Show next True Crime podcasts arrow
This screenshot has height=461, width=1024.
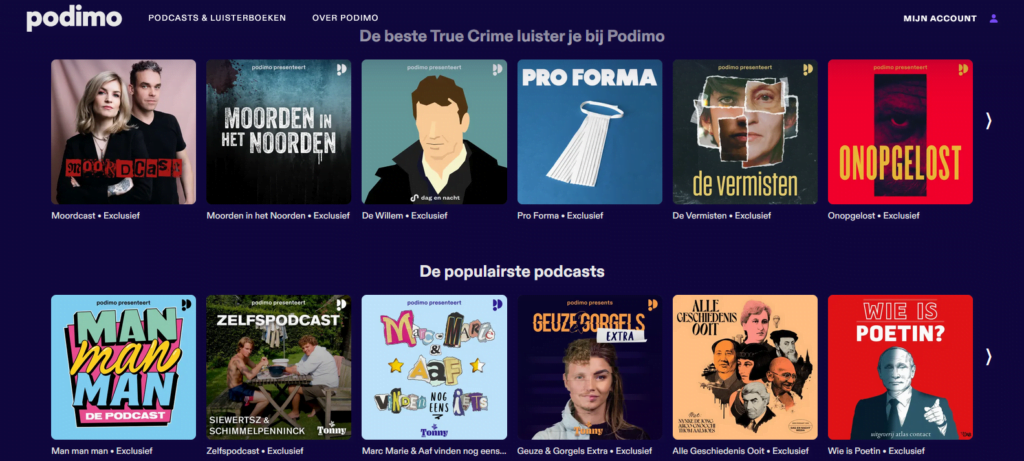coord(988,120)
